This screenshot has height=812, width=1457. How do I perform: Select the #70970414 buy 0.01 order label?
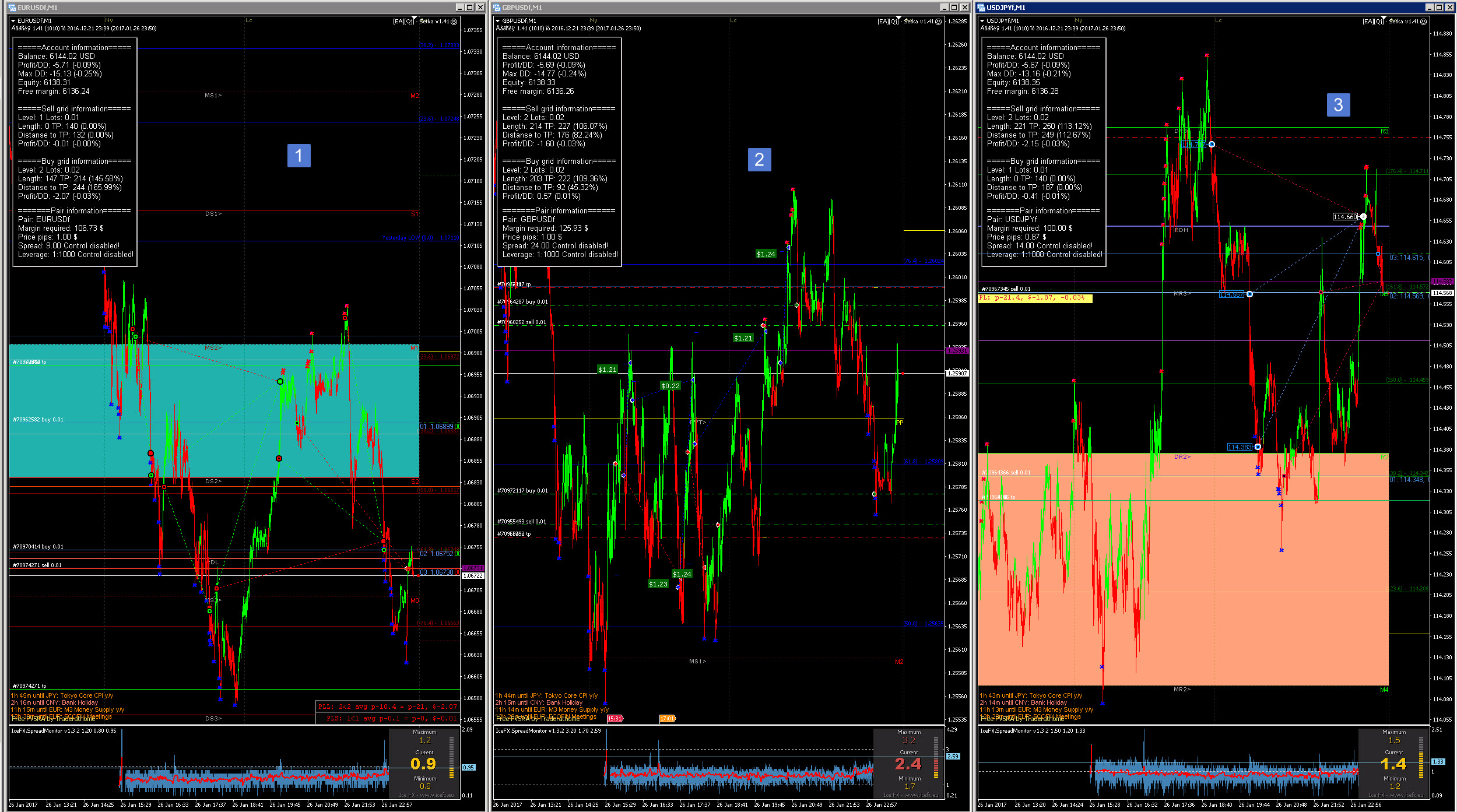pyautogui.click(x=38, y=547)
